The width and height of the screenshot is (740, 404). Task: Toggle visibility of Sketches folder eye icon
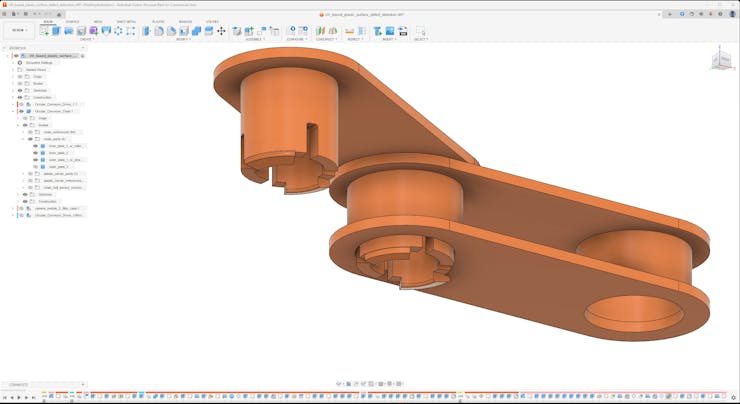click(x=20, y=90)
